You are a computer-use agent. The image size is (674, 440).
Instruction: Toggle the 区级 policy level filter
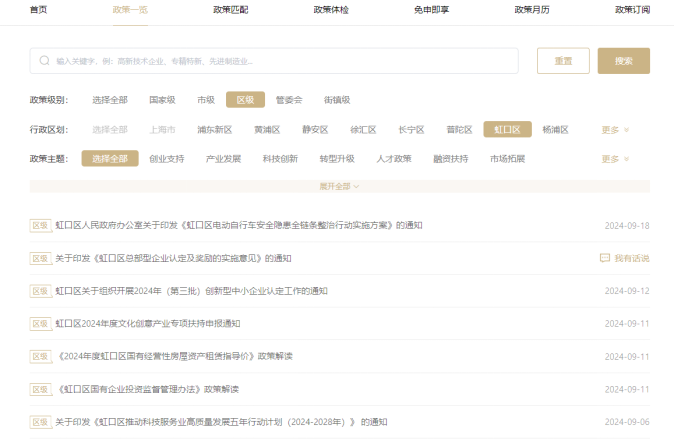pos(245,100)
